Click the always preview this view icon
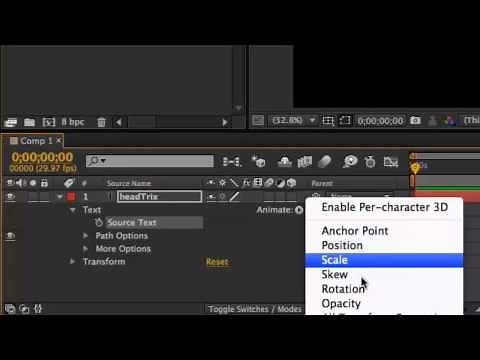This screenshot has width=480, height=360. [258, 120]
